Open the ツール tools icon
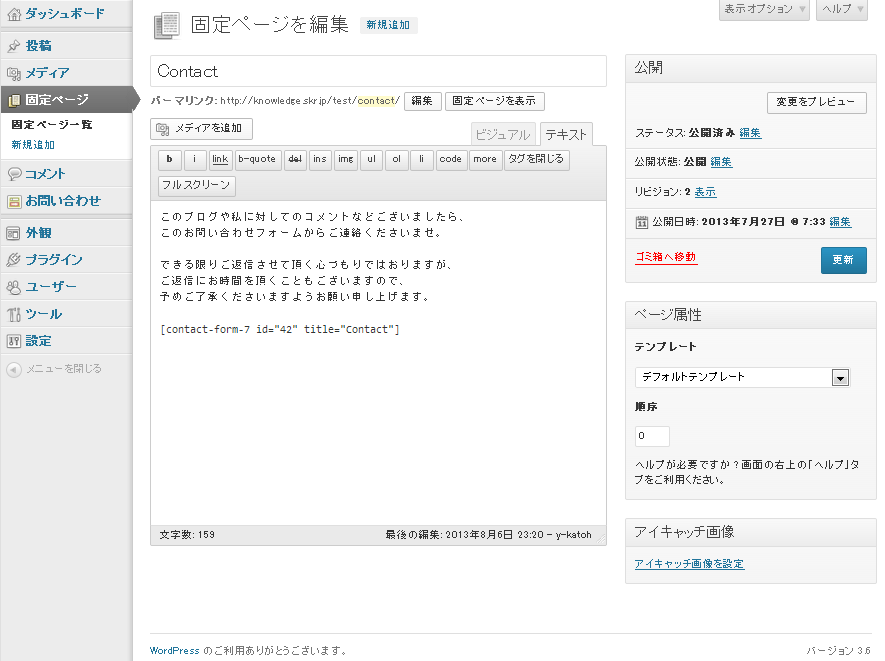This screenshot has width=885, height=661. coord(14,314)
